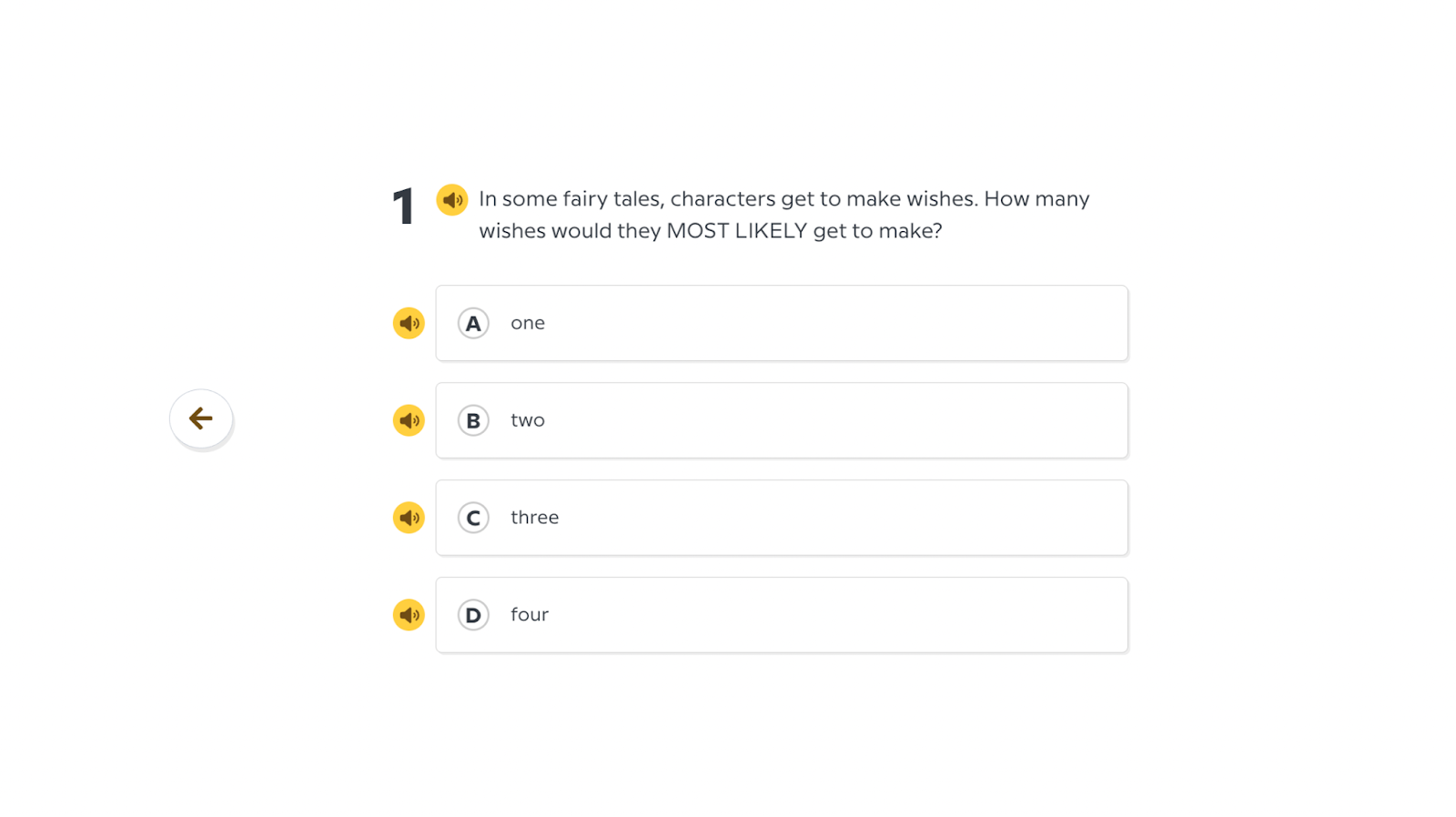Viewport: 1456px width, 817px height.
Task: Click the "MOST LIKELY" phrase in the question
Action: coord(736,231)
